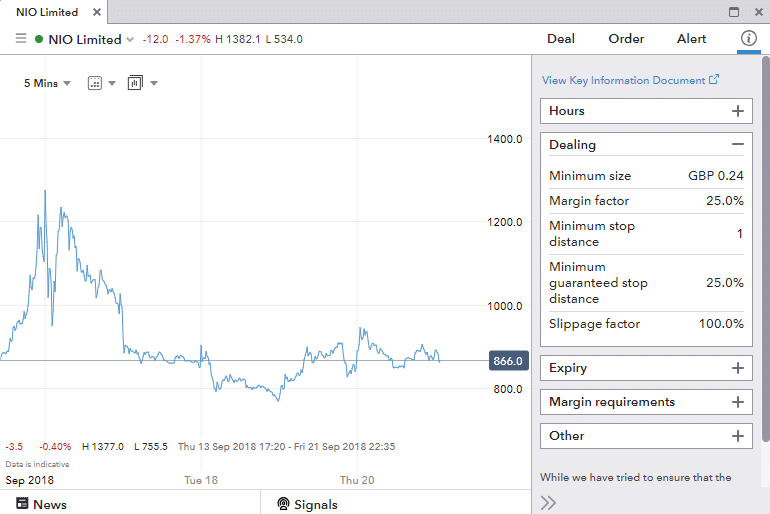Image resolution: width=770 pixels, height=514 pixels.
Task: Collapse side panel with double chevron
Action: click(548, 503)
